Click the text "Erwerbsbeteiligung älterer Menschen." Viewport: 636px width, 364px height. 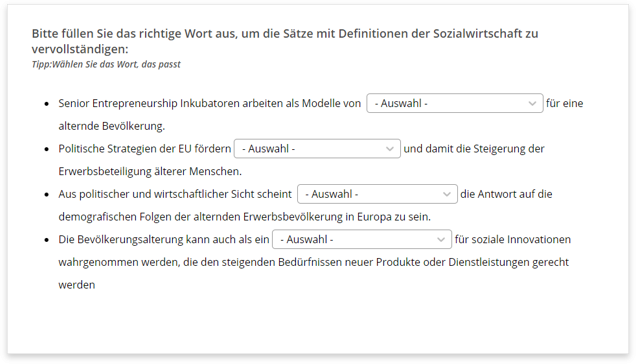pos(150,171)
